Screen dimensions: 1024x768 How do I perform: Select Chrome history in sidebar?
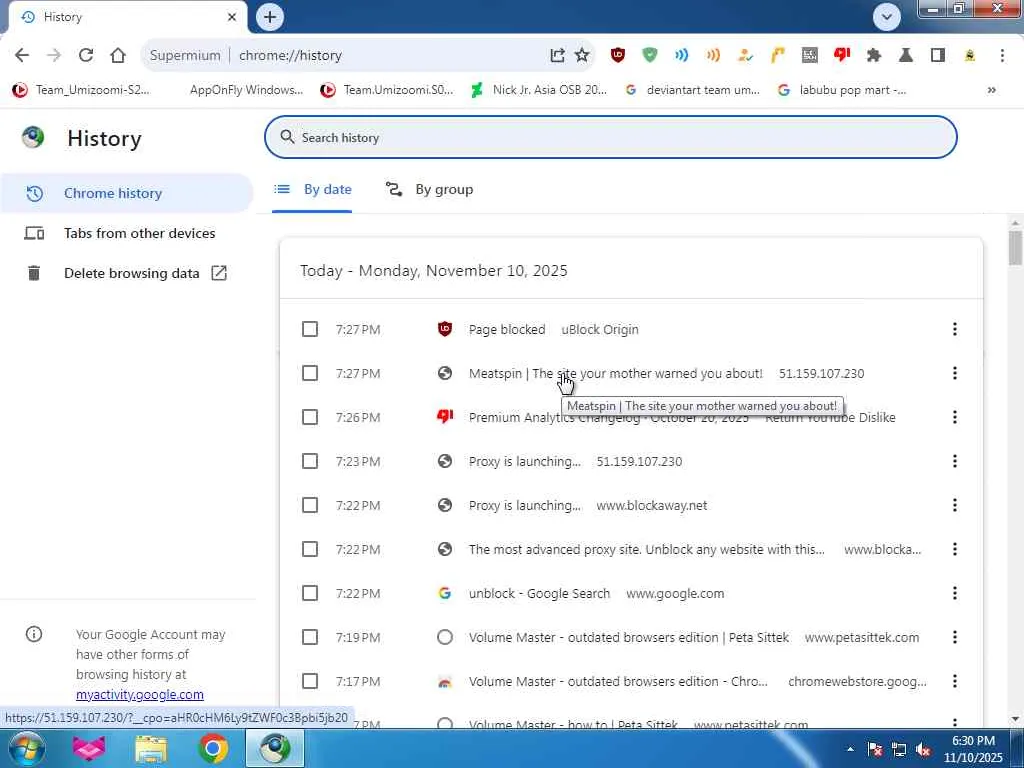[x=126, y=193]
